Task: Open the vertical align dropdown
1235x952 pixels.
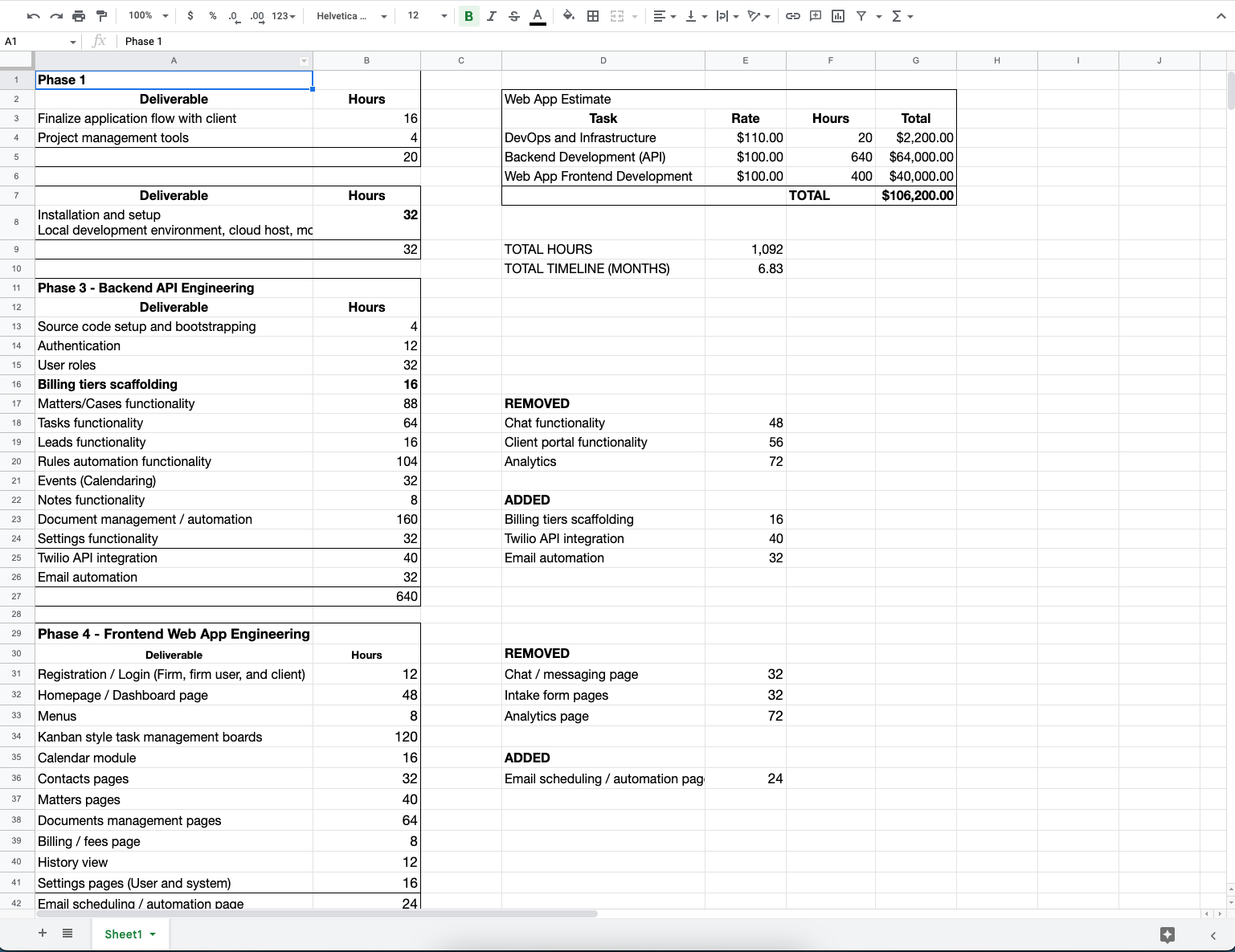Action: point(695,16)
